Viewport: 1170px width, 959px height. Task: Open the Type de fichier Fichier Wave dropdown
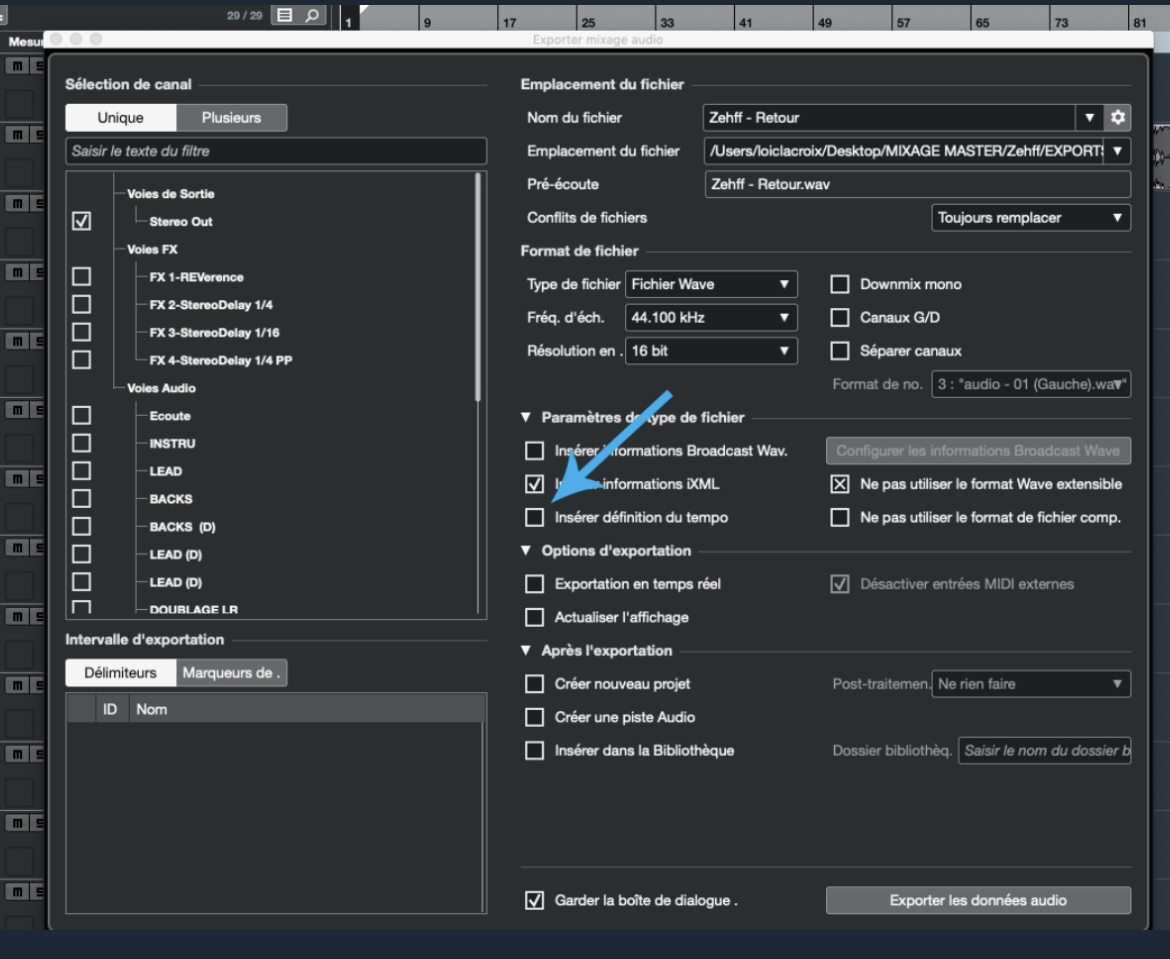tap(711, 284)
